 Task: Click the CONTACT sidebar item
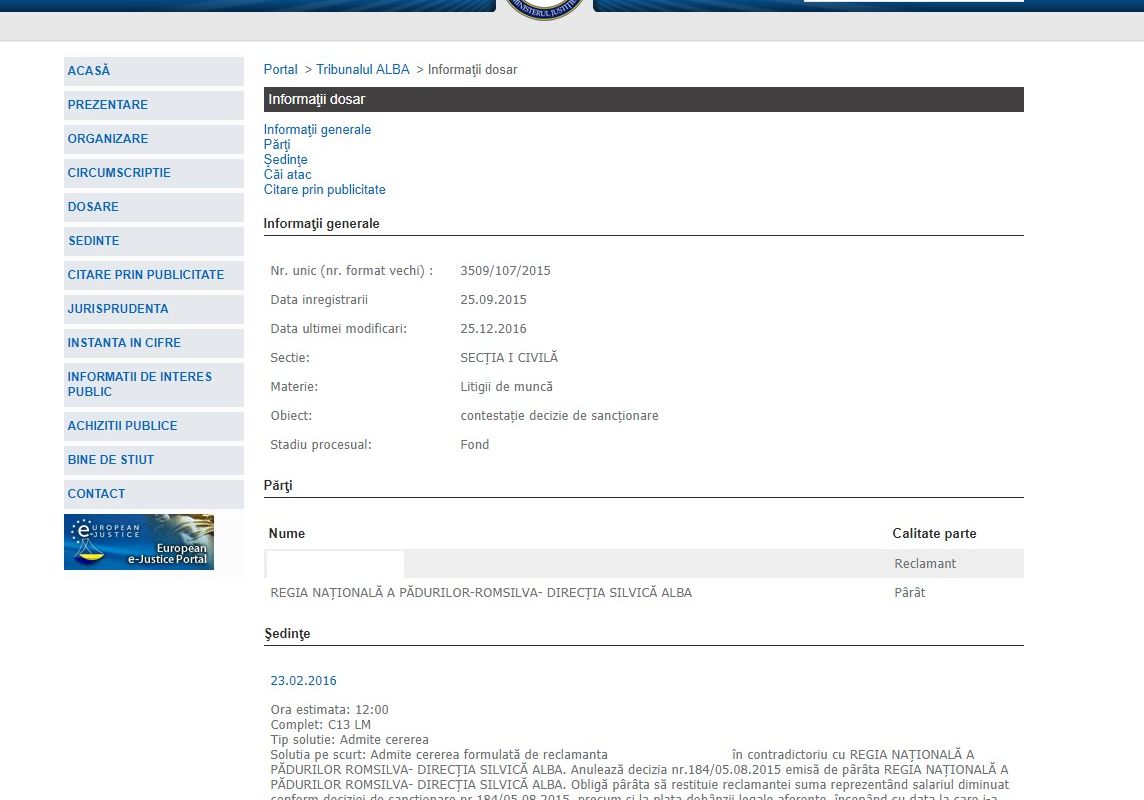(x=96, y=494)
